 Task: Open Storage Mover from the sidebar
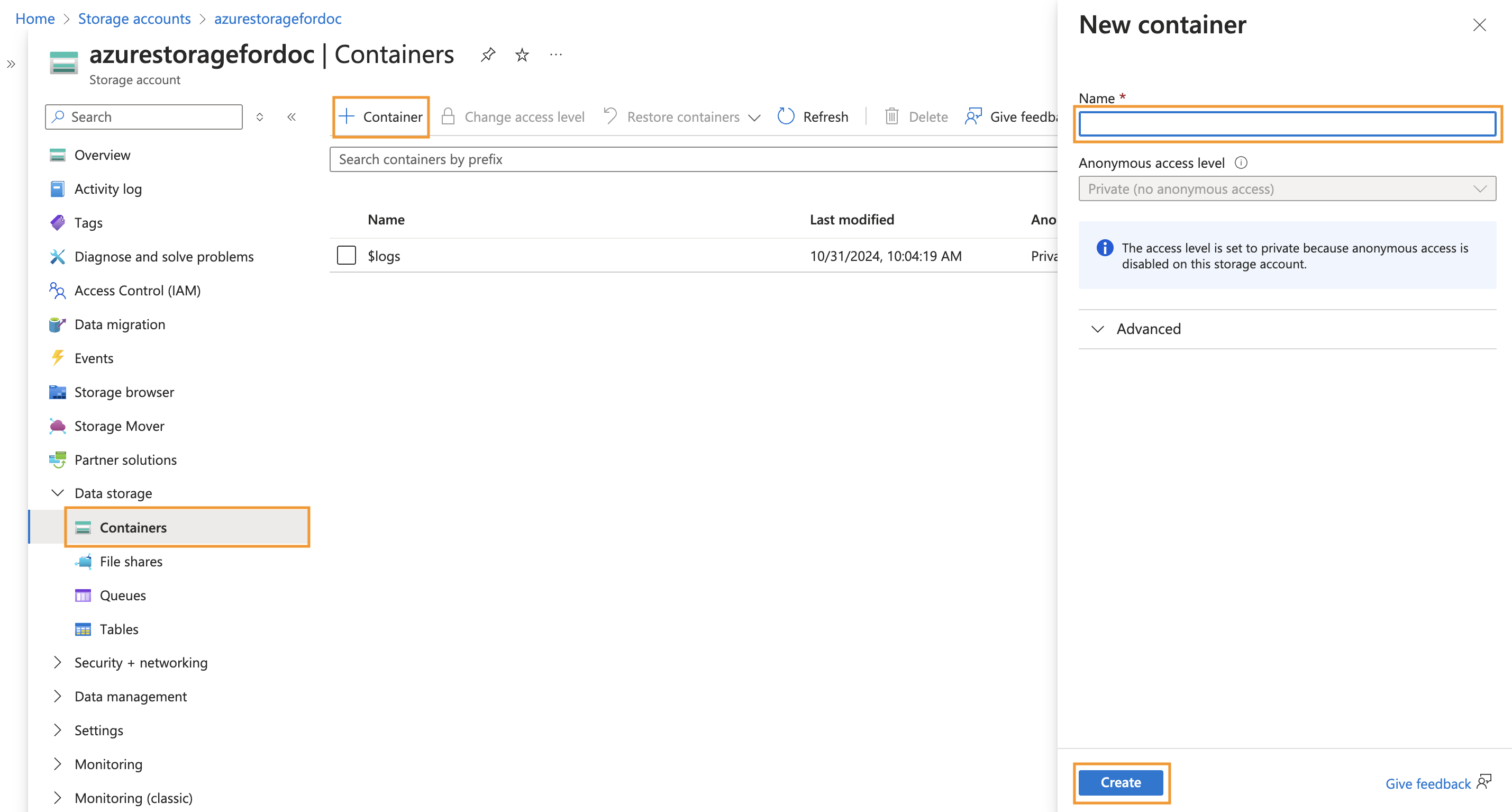point(119,426)
